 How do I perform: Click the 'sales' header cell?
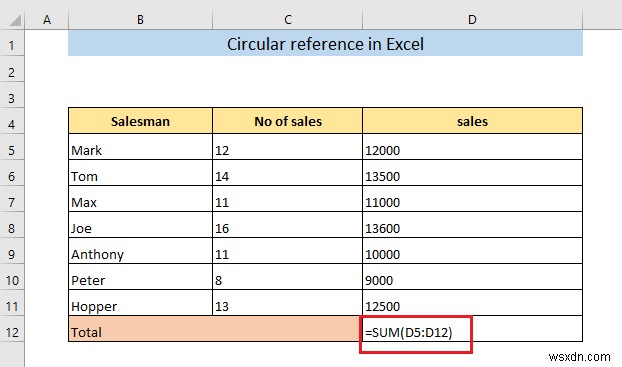tap(472, 121)
